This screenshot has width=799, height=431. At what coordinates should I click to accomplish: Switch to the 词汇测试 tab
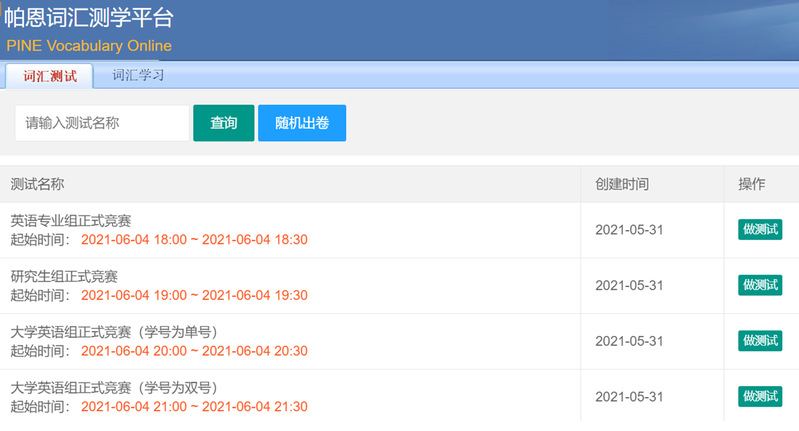point(49,75)
